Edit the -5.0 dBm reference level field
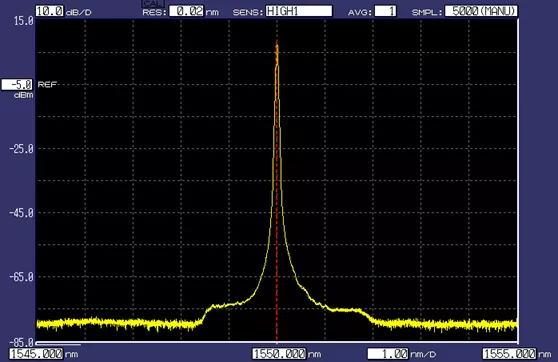The width and height of the screenshot is (558, 362). point(17,85)
